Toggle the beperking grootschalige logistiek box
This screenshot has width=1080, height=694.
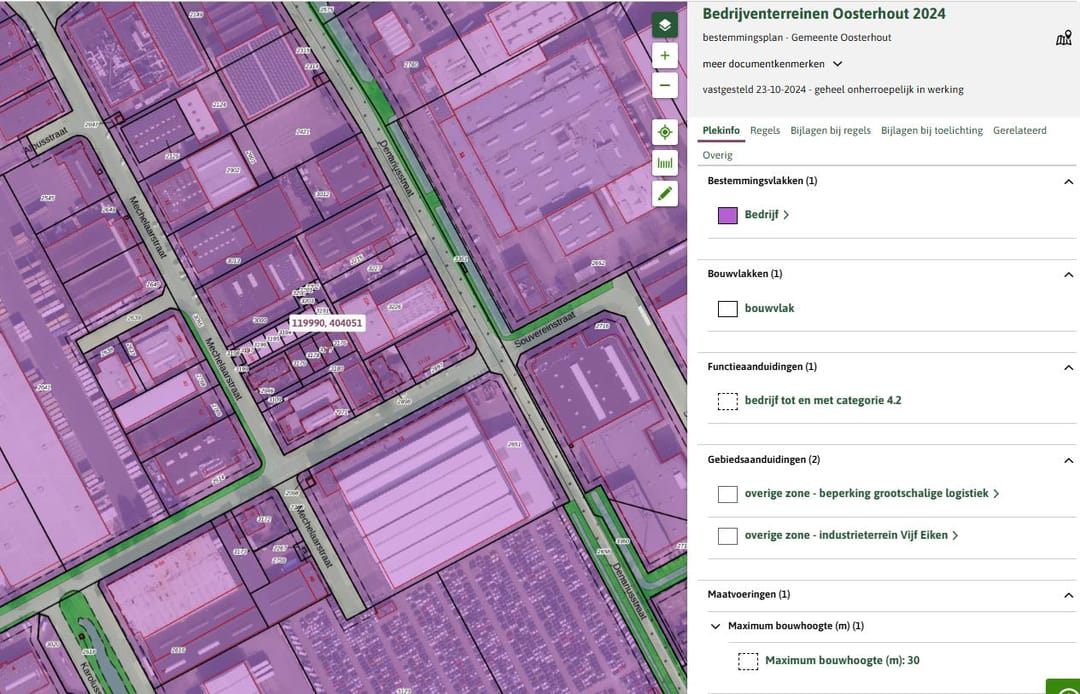(728, 494)
